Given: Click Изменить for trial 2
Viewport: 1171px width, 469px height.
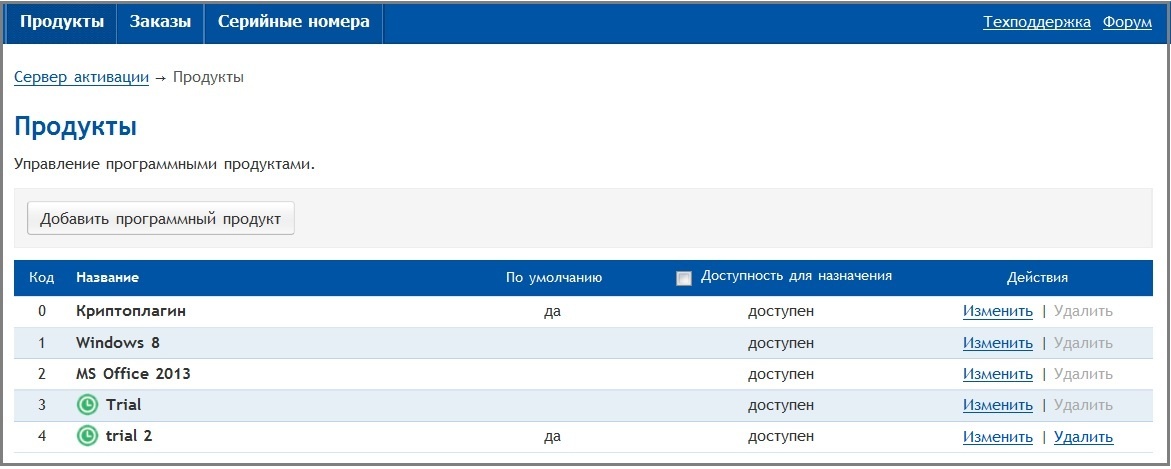Looking at the screenshot, I should [x=997, y=437].
